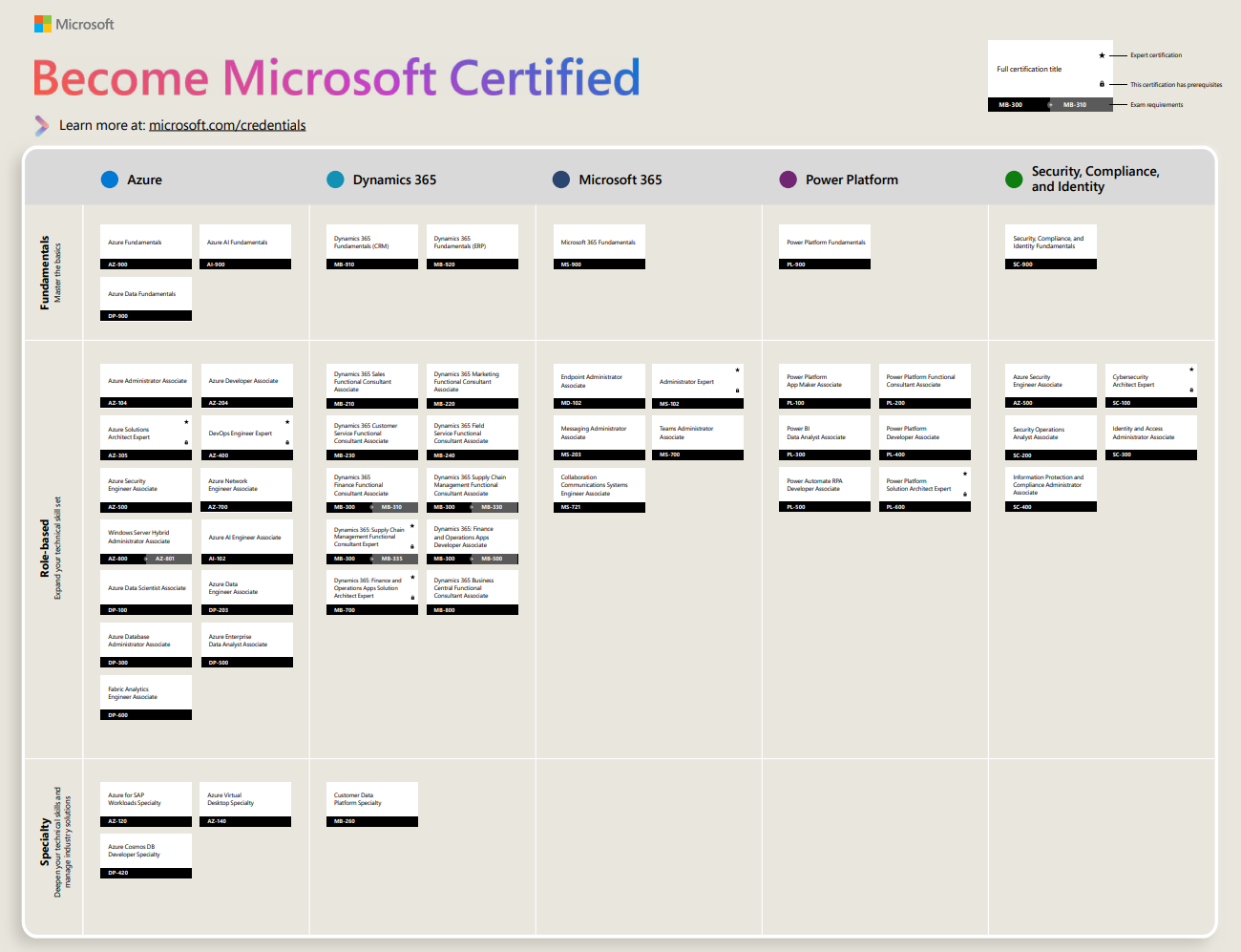The image size is (1241, 952).
Task: Select the Azure Fundamentals certification card
Action: pyautogui.click(x=145, y=241)
